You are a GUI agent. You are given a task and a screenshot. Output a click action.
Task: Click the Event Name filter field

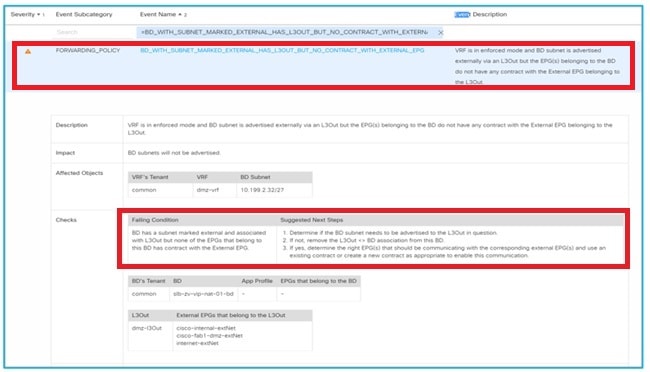pyautogui.click(x=290, y=32)
